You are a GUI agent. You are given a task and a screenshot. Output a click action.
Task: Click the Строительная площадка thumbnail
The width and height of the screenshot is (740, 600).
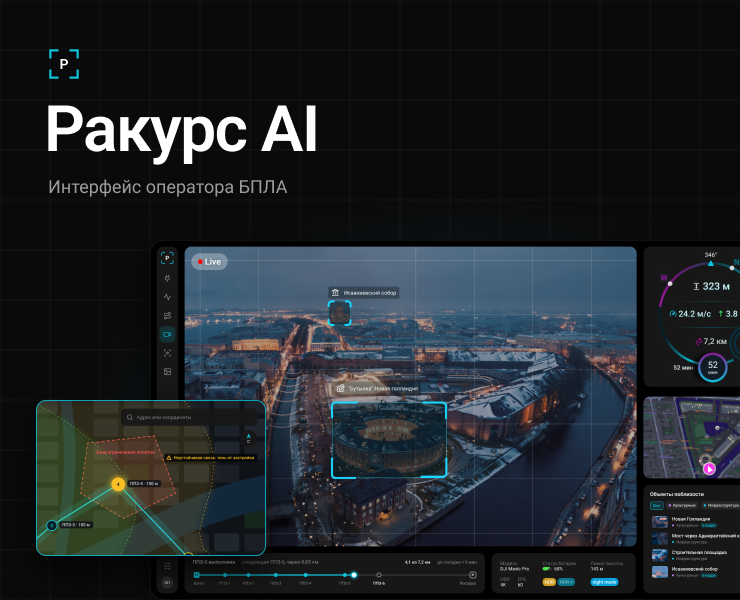(x=660, y=555)
